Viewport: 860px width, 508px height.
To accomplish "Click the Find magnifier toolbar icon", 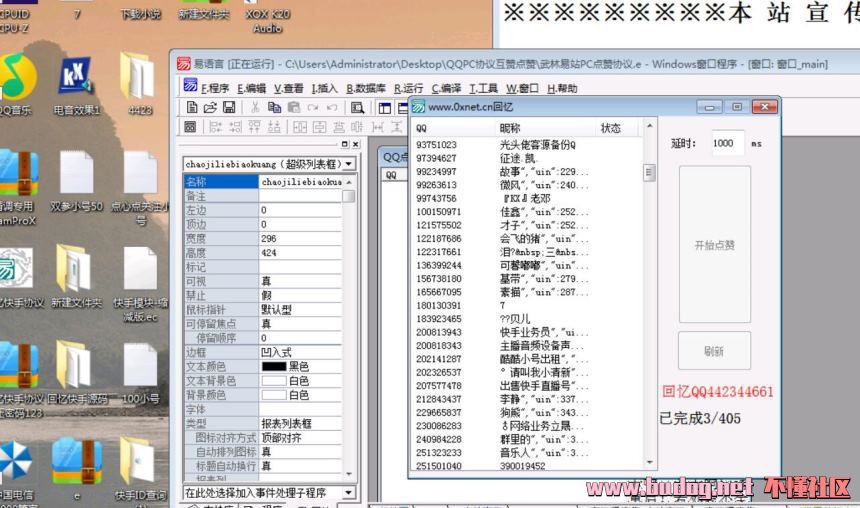I will [358, 108].
